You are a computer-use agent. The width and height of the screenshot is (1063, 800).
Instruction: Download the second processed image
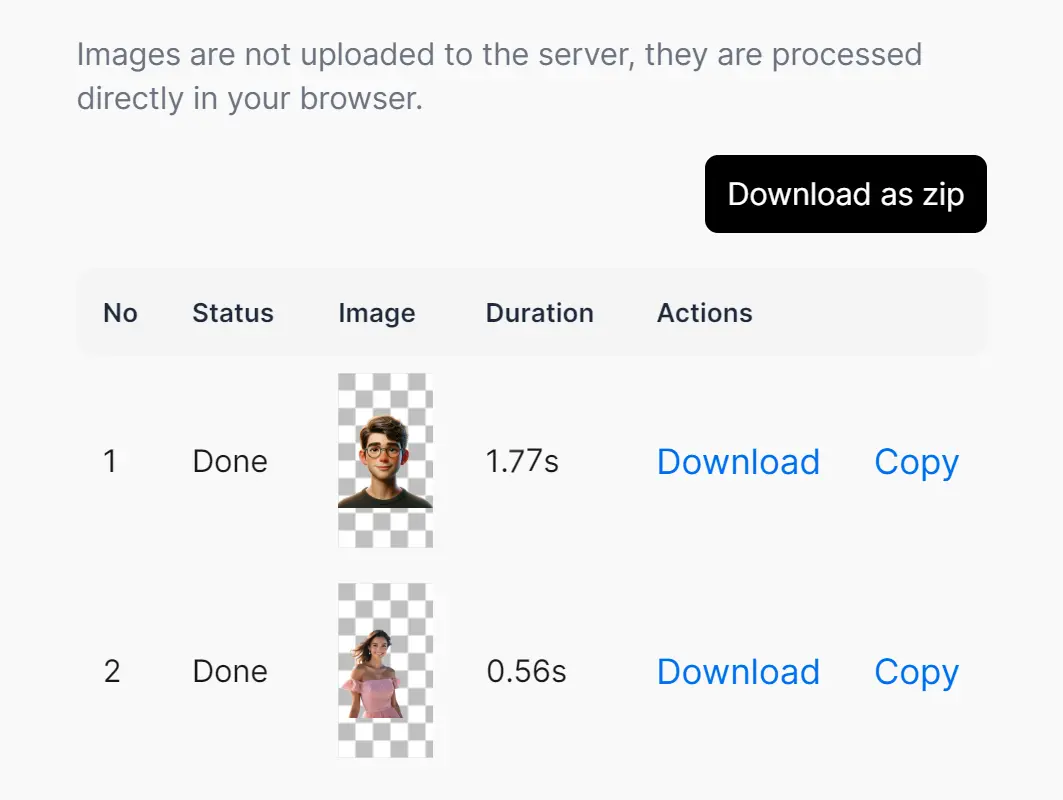pyautogui.click(x=738, y=672)
